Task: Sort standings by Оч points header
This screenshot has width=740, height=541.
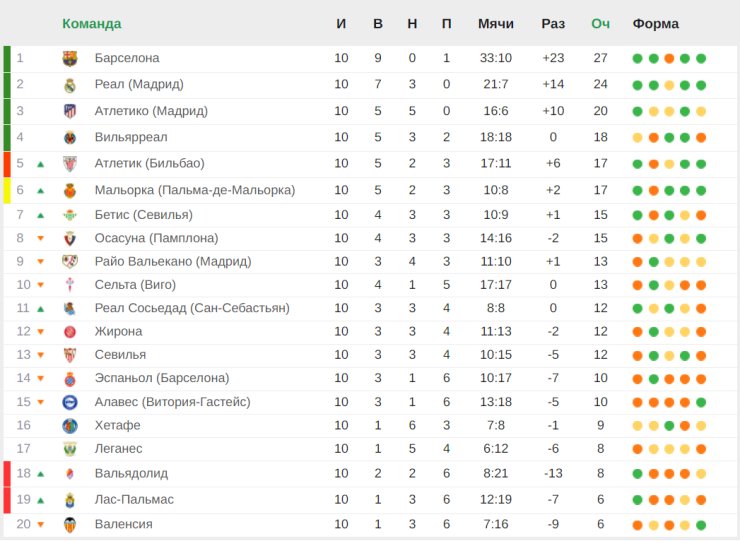Action: (x=600, y=24)
